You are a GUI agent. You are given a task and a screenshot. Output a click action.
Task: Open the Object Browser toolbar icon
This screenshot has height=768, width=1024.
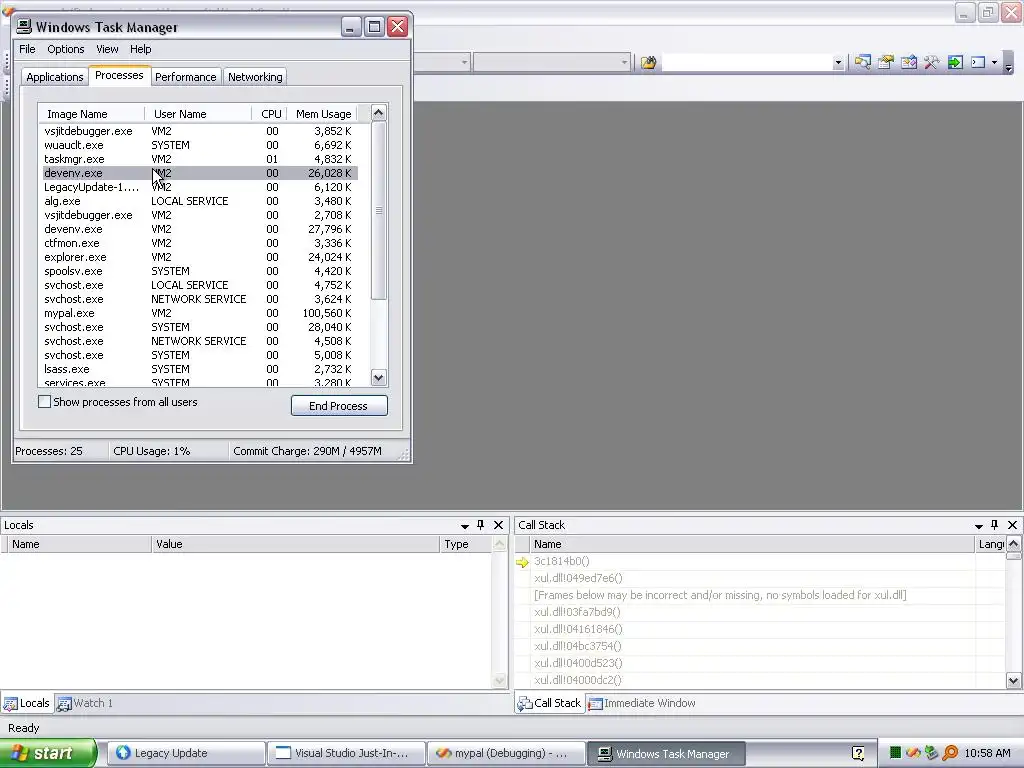click(908, 63)
